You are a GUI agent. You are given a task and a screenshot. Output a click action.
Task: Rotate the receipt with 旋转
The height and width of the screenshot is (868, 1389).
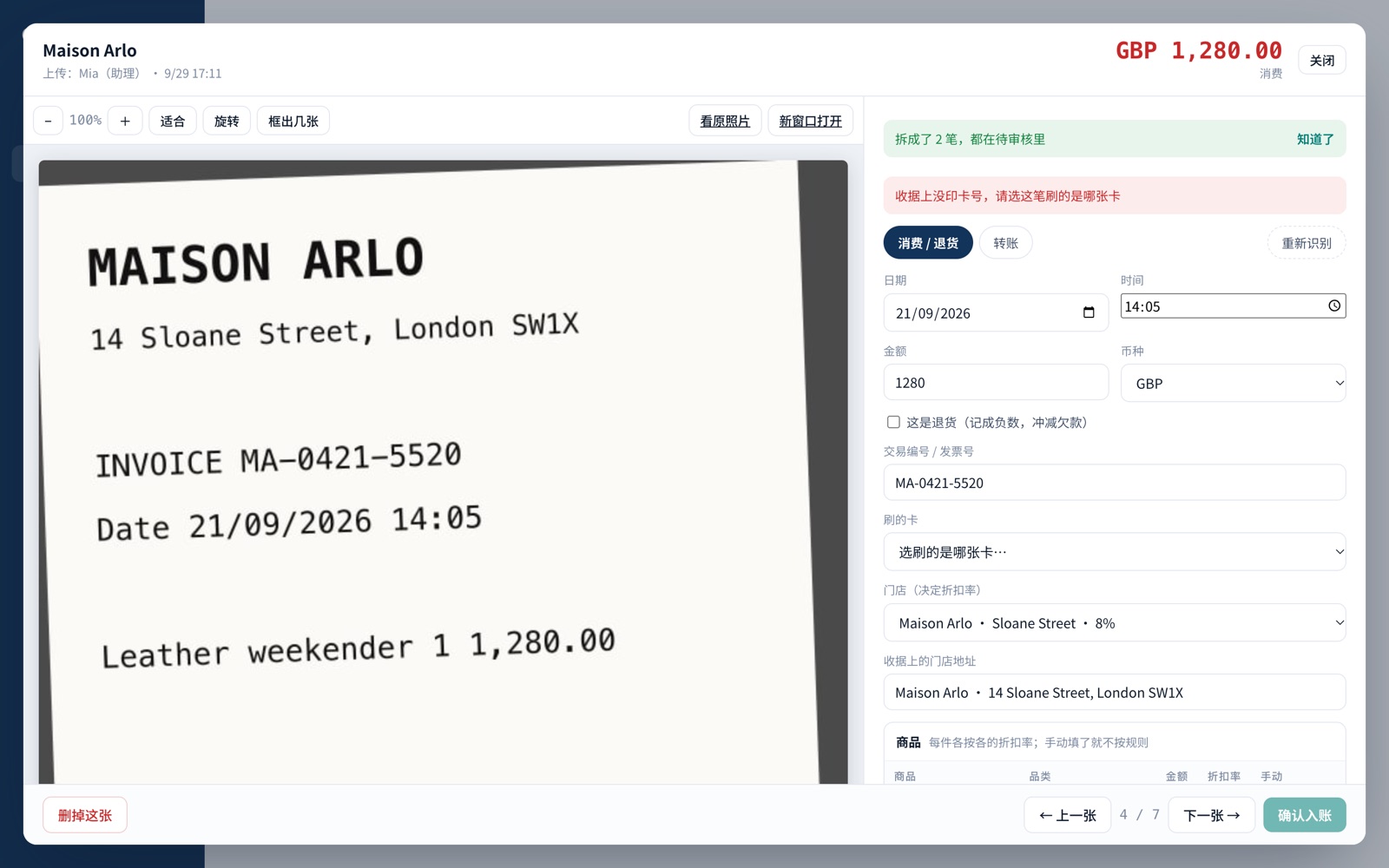(x=227, y=121)
